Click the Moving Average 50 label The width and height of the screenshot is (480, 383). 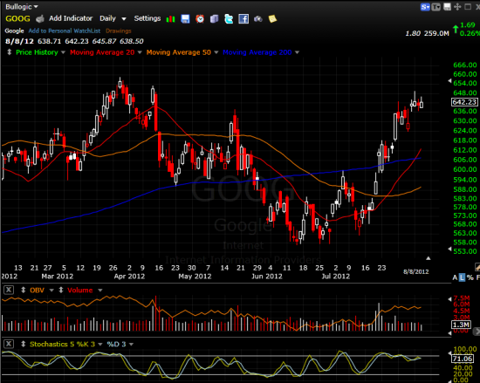click(179, 52)
